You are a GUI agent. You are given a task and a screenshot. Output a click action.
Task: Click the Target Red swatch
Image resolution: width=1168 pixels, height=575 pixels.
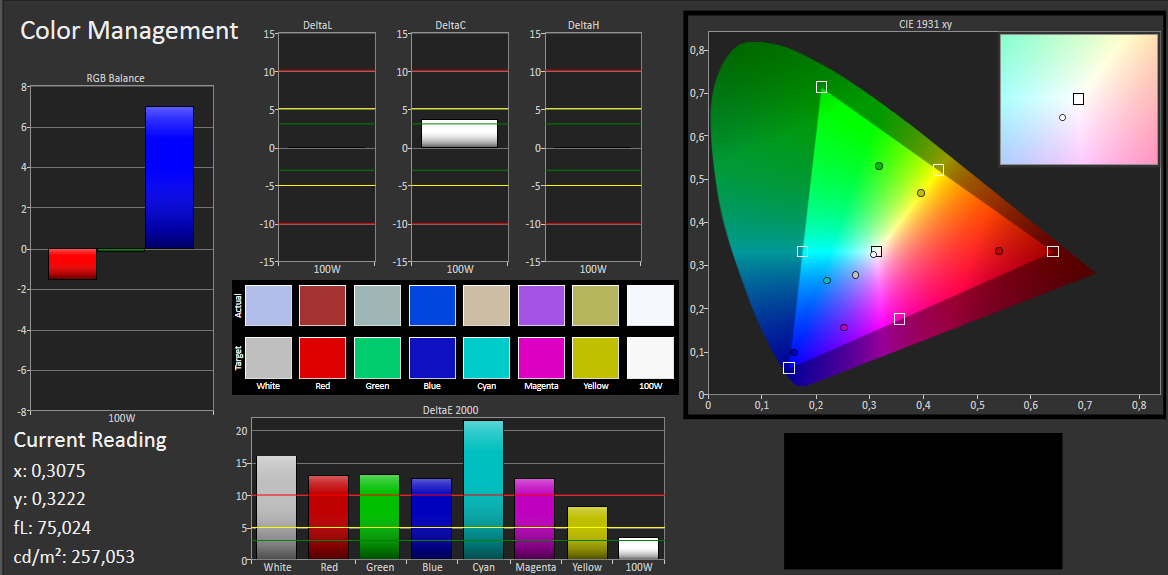pos(323,358)
